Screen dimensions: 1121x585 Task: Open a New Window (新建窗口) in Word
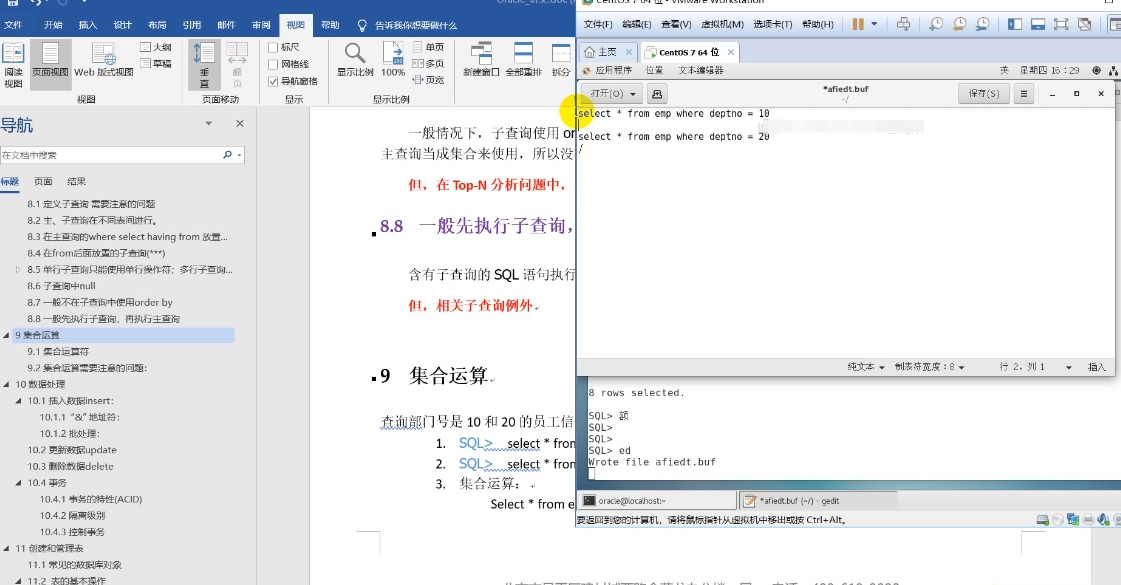point(481,60)
